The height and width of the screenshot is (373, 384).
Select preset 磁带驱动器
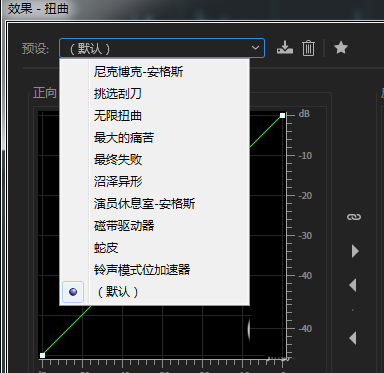[x=154, y=225]
